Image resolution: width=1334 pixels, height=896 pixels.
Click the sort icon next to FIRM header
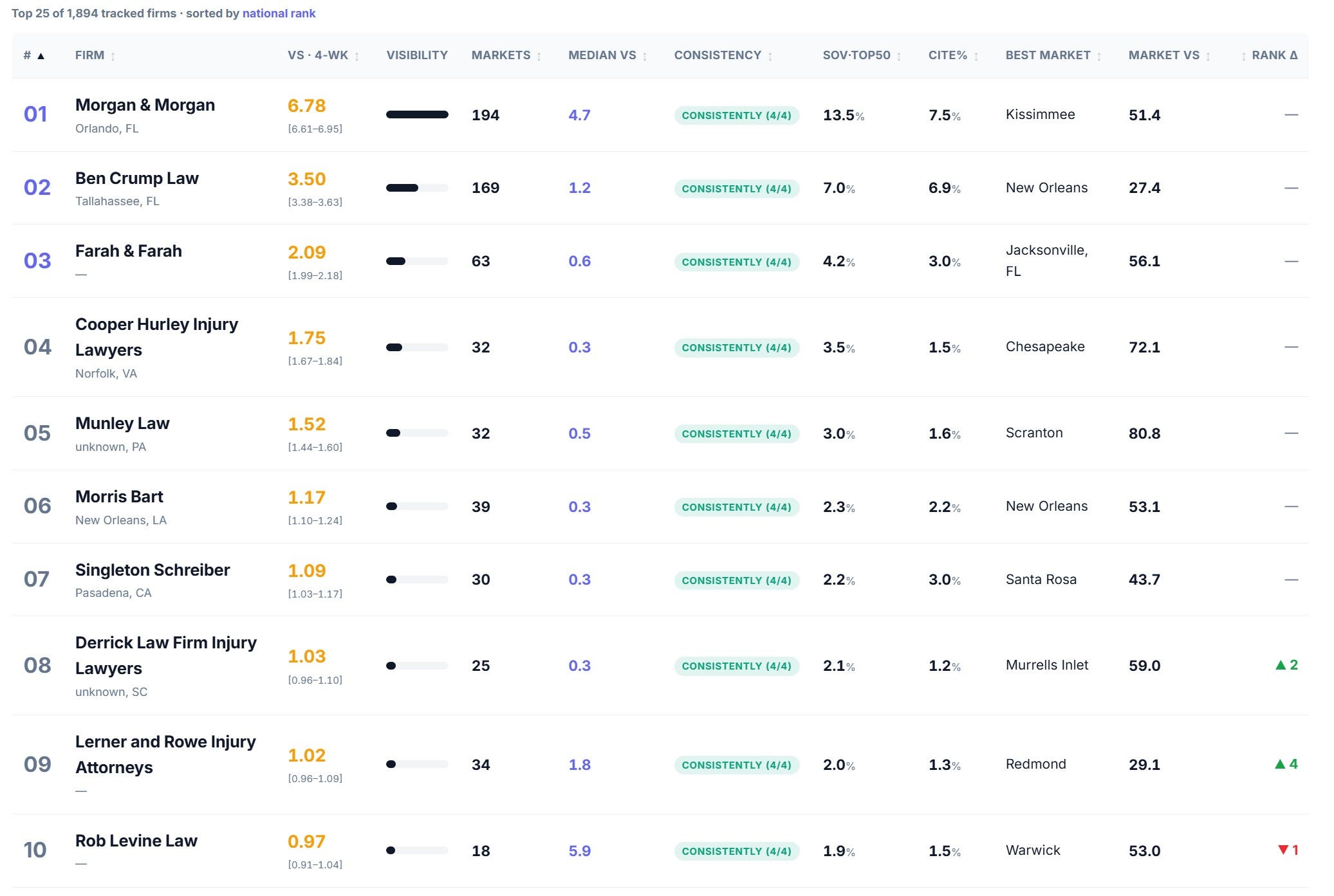click(113, 57)
